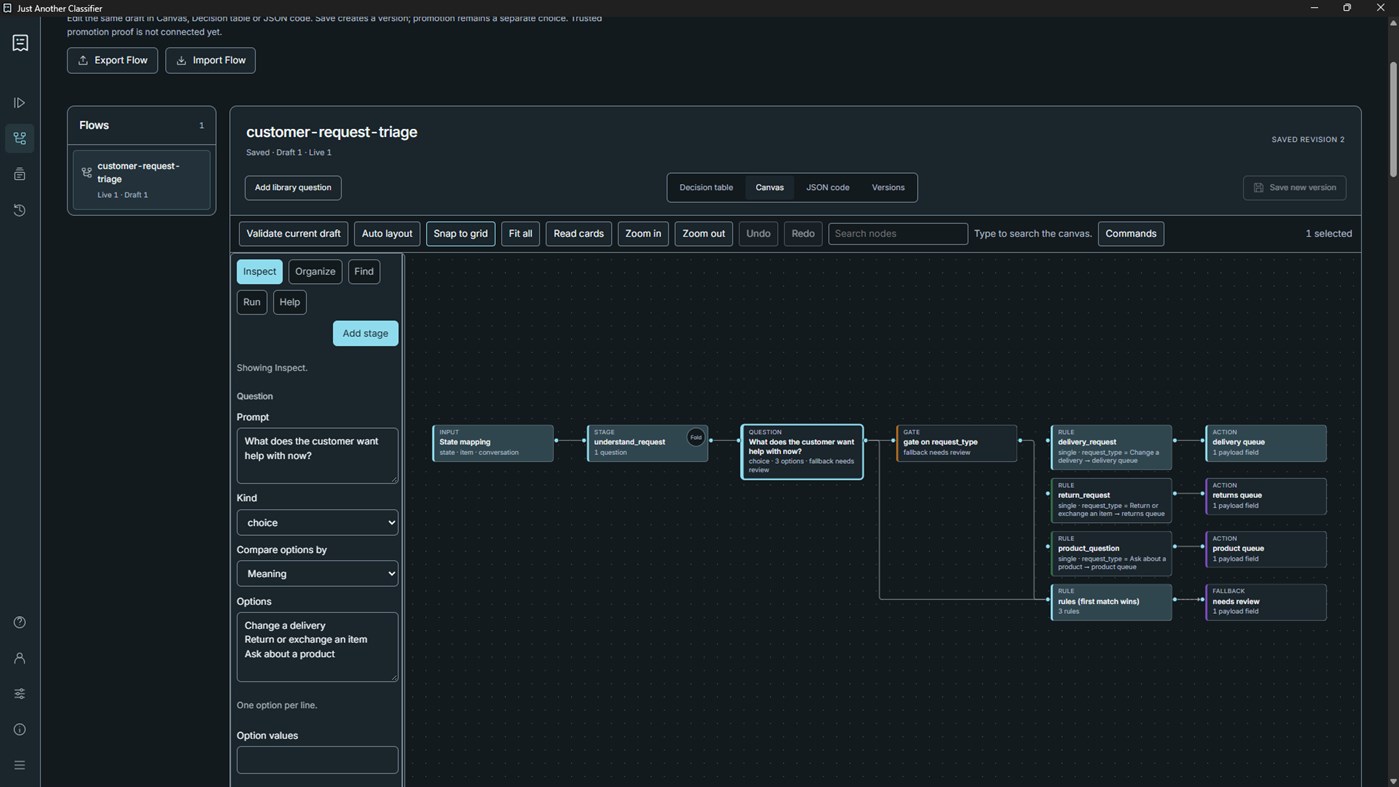Open the Kind dropdown showing choice
Image resolution: width=1399 pixels, height=787 pixels.
click(x=317, y=522)
